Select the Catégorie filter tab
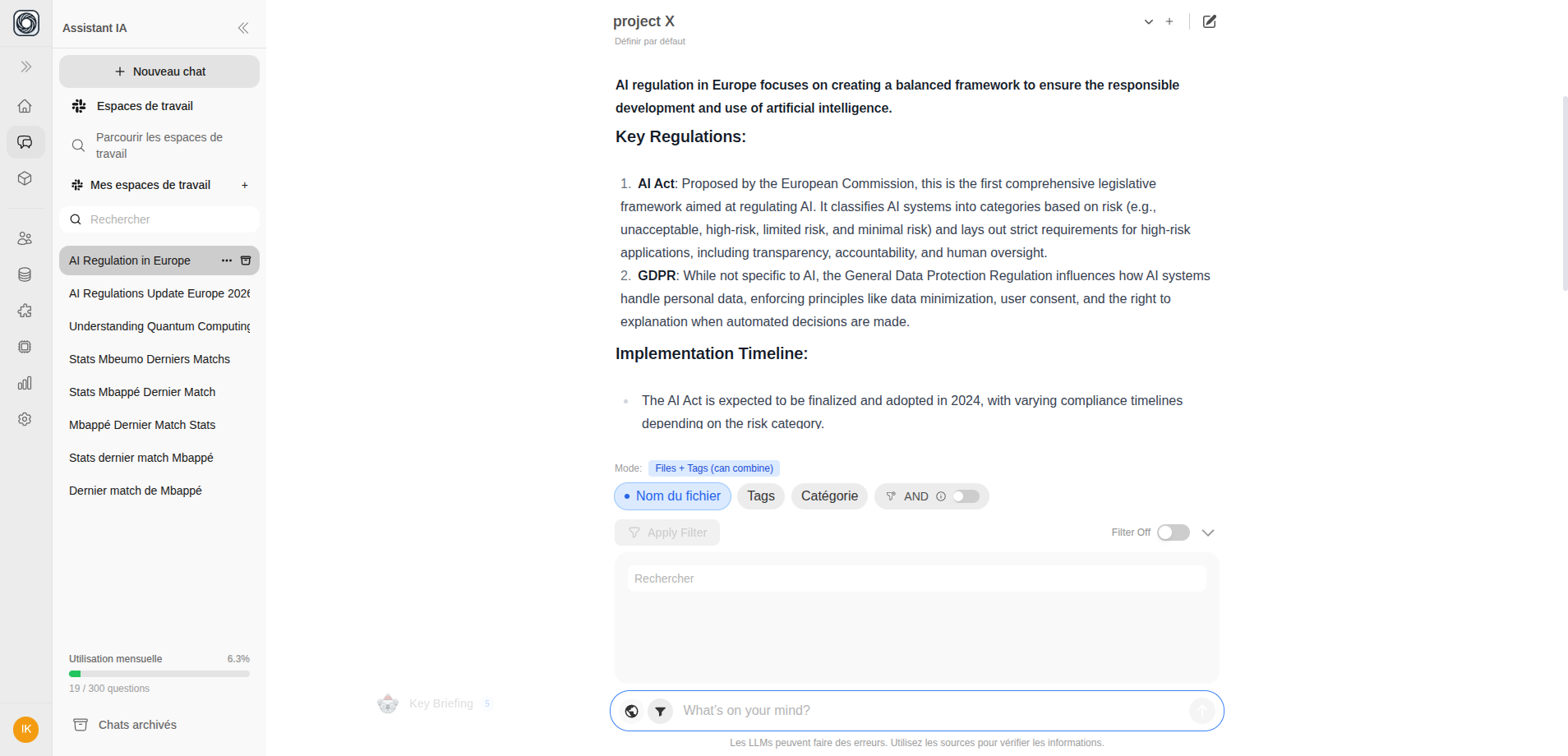This screenshot has width=1568, height=756. tap(829, 496)
